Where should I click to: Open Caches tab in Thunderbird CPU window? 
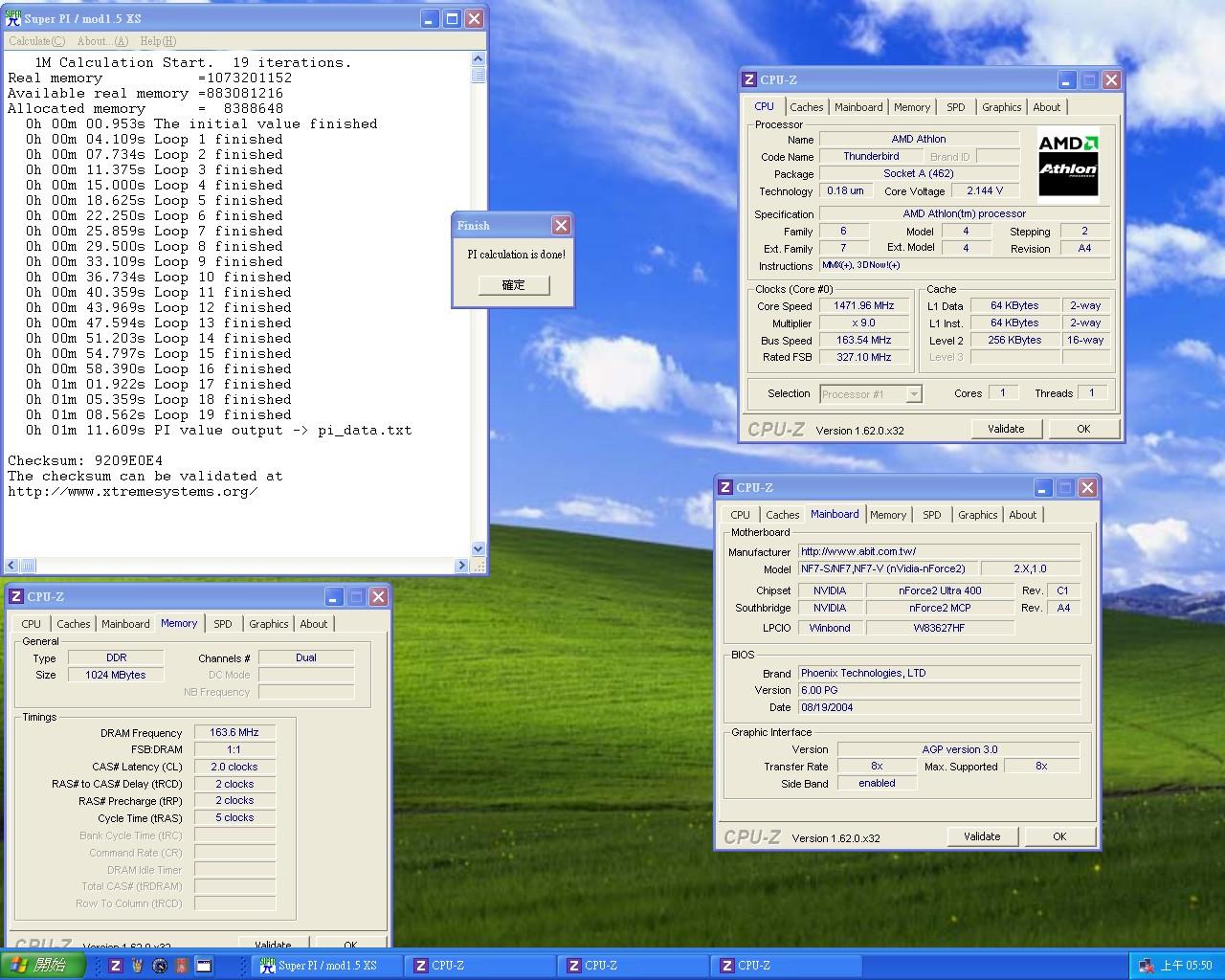[x=806, y=107]
